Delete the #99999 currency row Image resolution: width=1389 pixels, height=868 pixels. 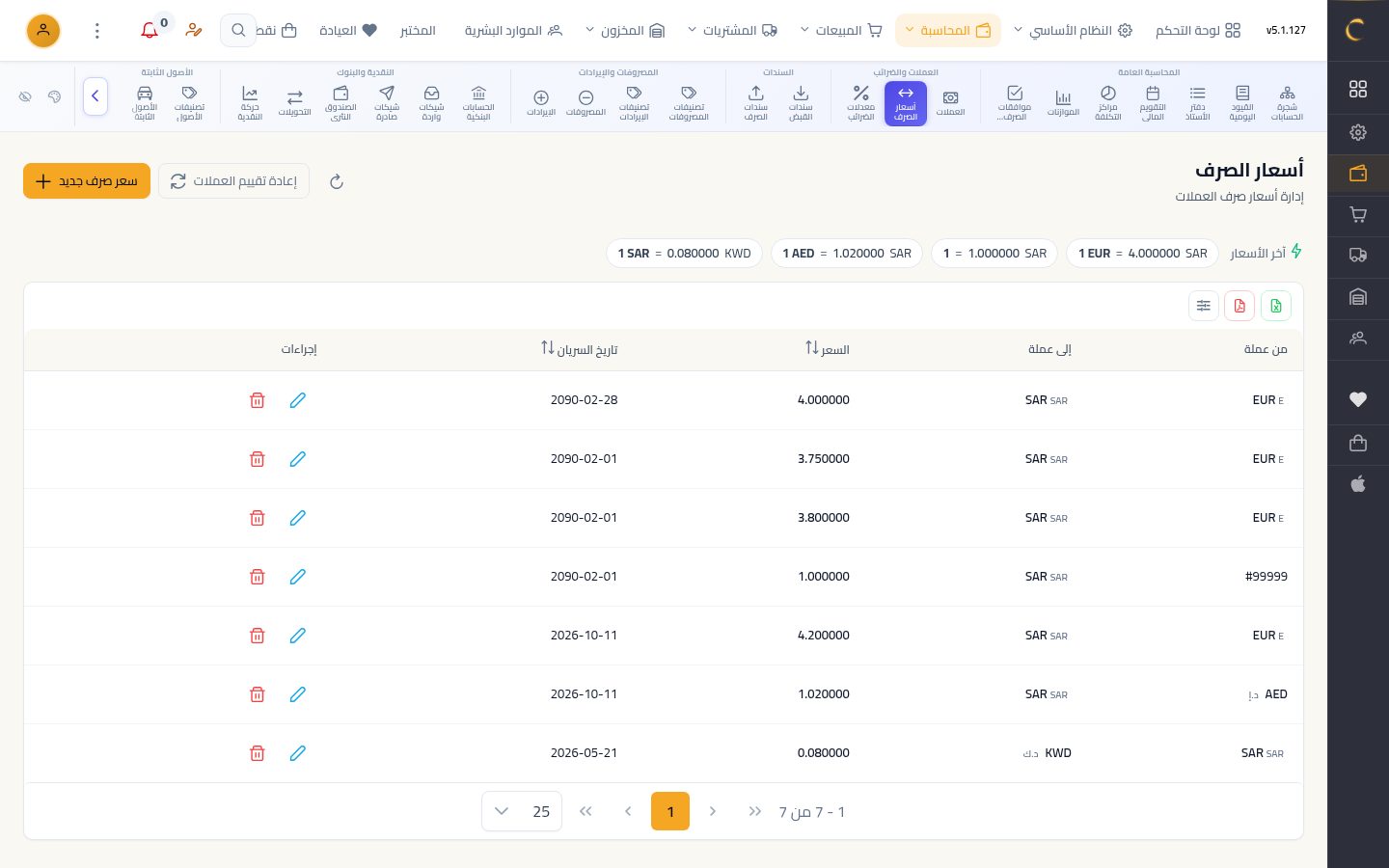(258, 577)
